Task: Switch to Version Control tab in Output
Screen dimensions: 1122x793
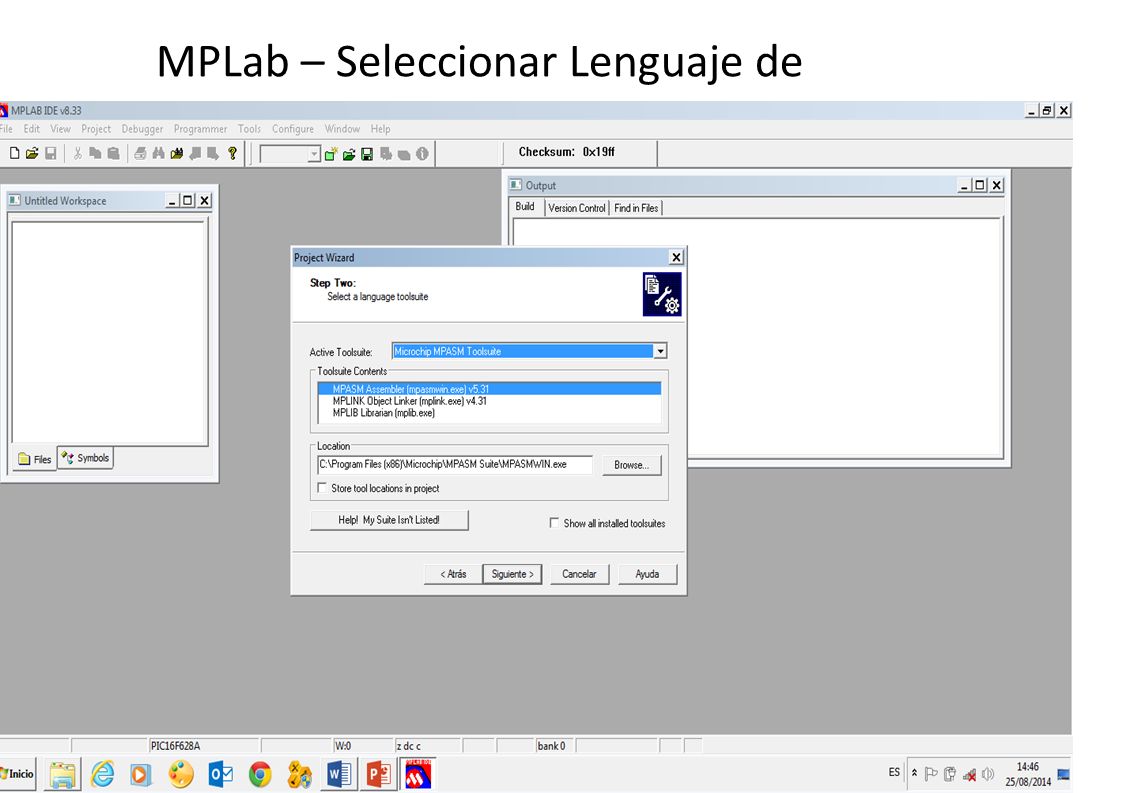Action: (577, 208)
